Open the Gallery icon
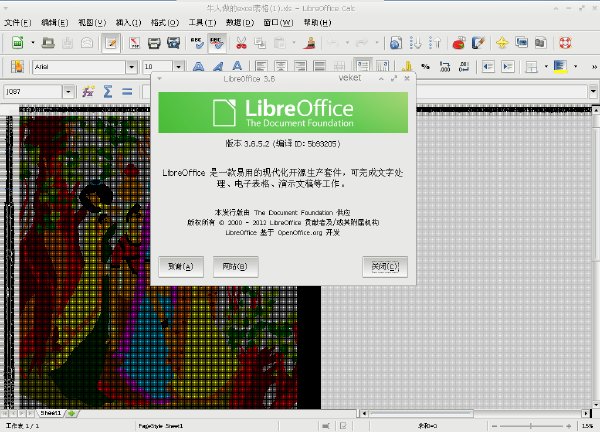 click(x=521, y=42)
